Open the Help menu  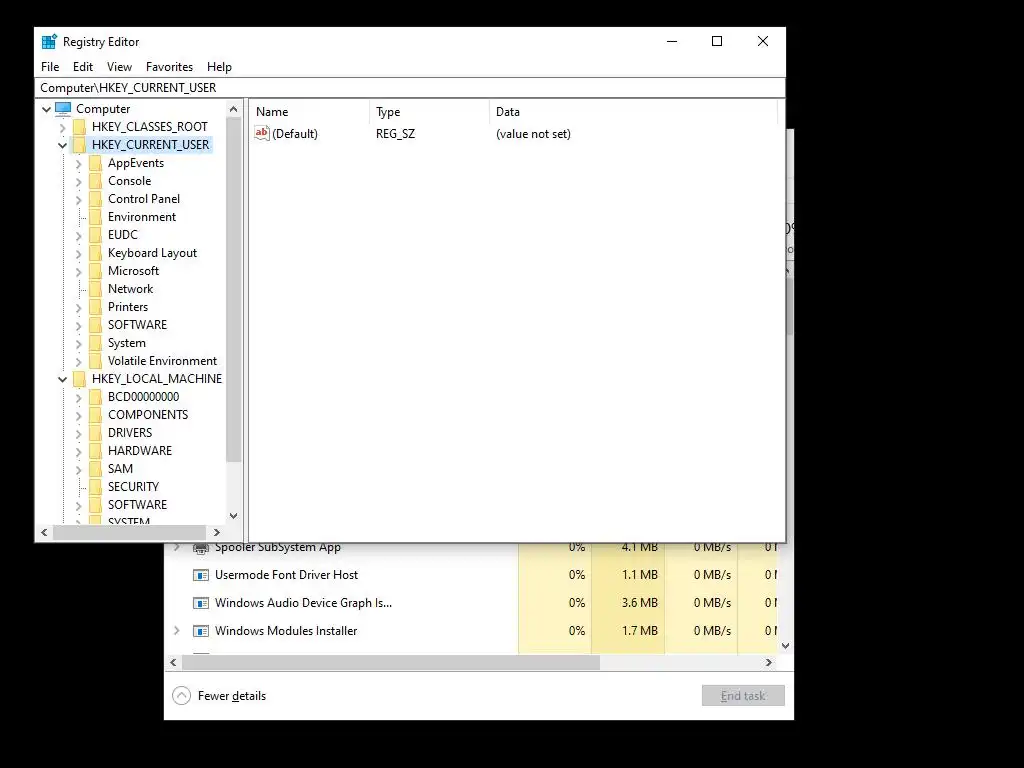[x=219, y=67]
